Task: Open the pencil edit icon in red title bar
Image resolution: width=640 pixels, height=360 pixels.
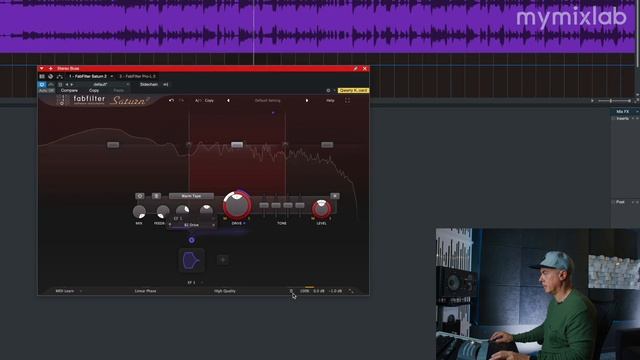Action: coord(356,69)
